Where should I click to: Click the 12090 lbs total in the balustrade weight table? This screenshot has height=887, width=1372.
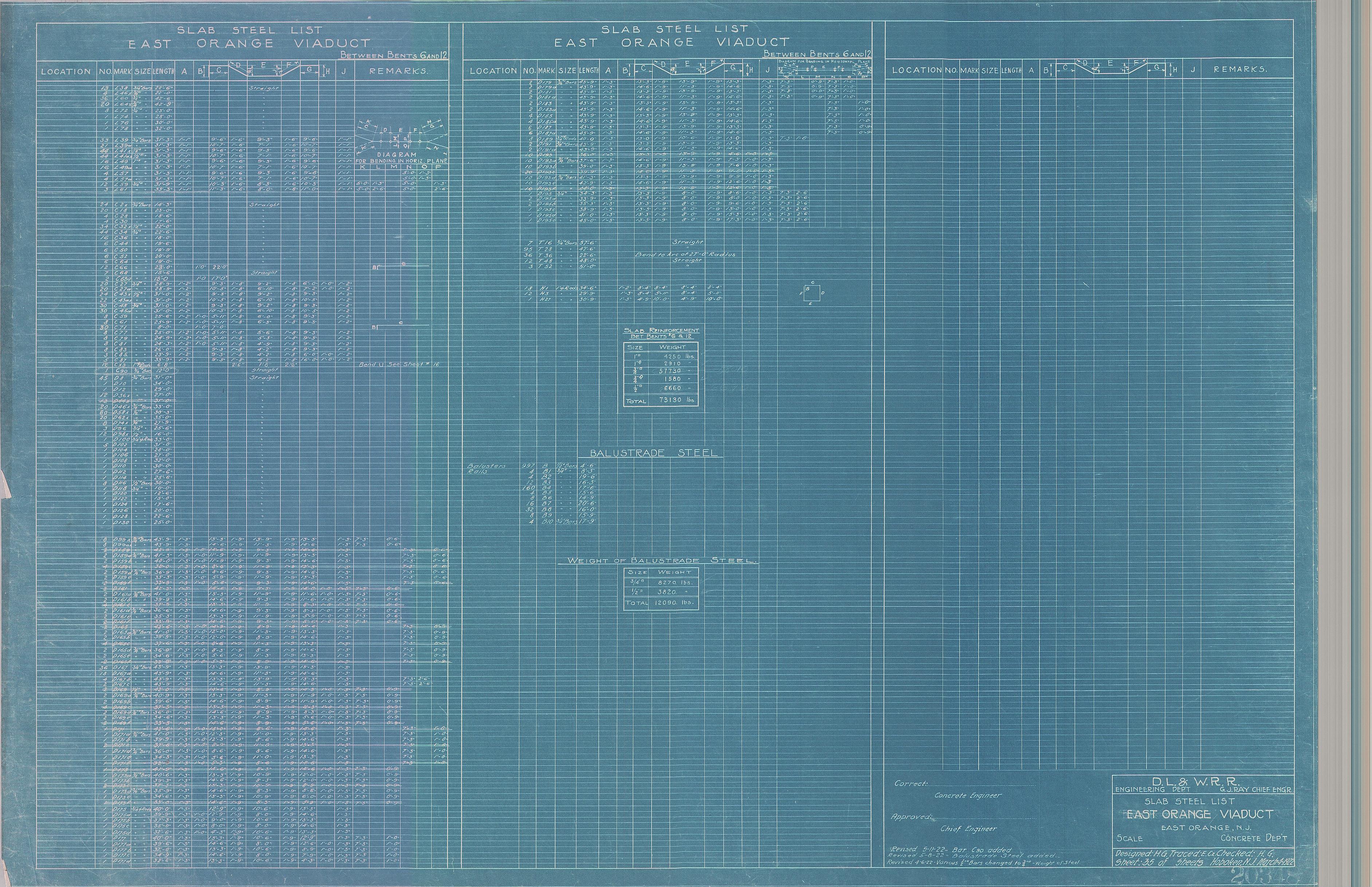pos(675,603)
